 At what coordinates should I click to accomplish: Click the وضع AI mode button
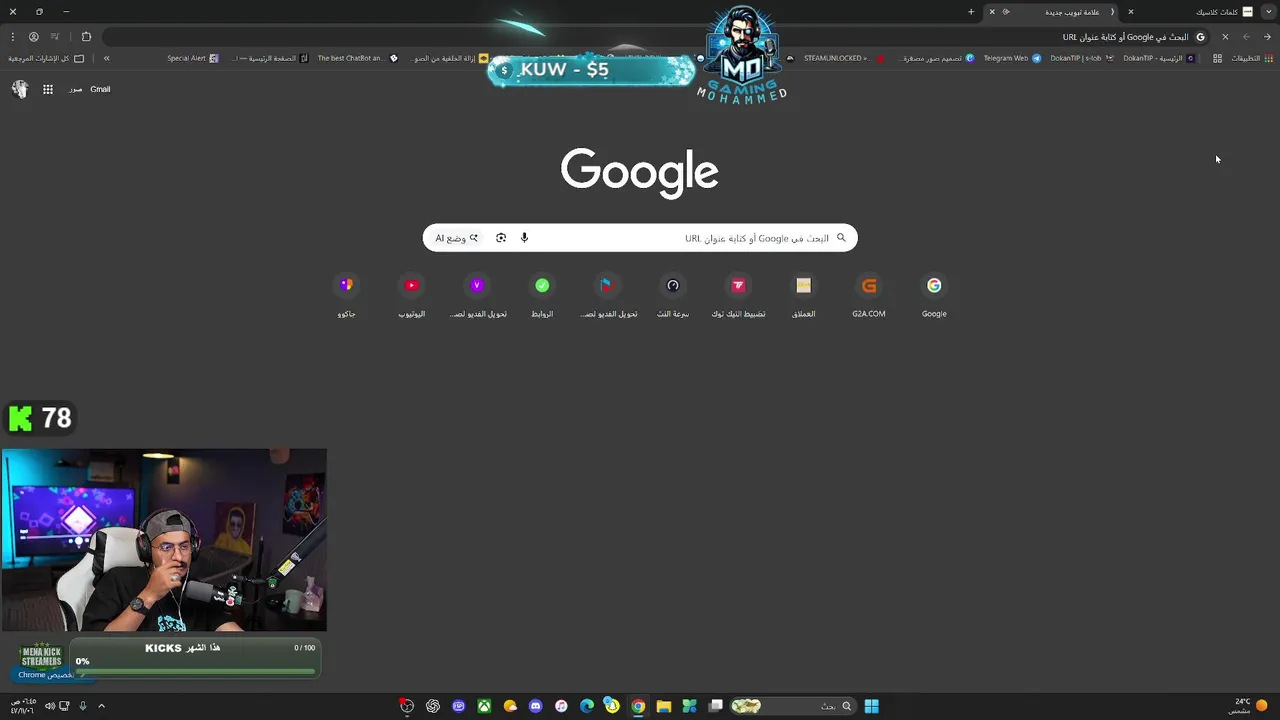point(457,238)
